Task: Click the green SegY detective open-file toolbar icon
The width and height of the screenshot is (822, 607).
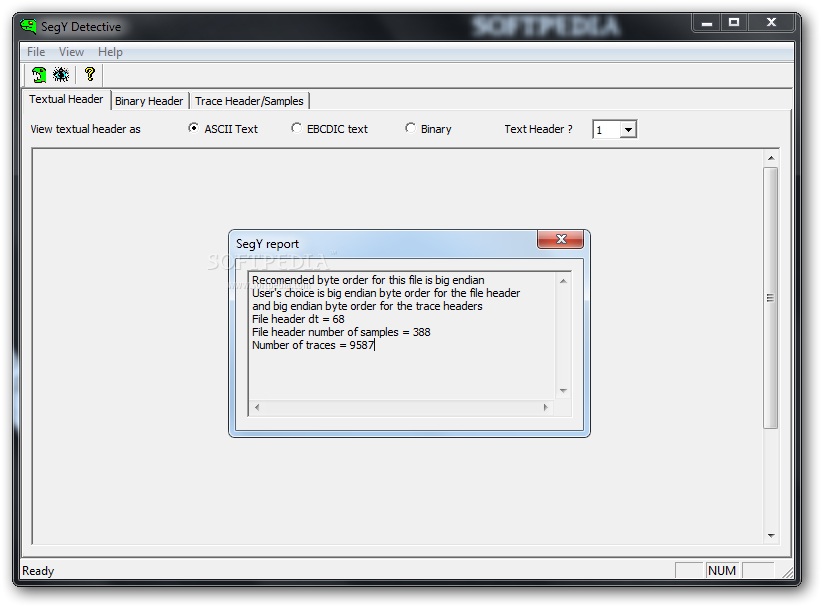Action: (39, 75)
